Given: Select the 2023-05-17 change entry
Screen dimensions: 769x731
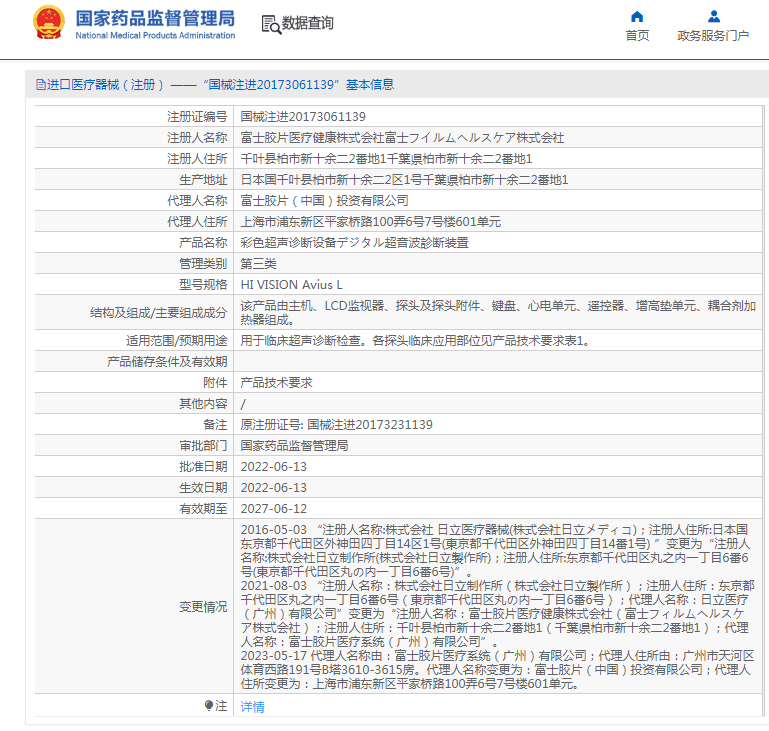Looking at the screenshot, I should point(498,670).
